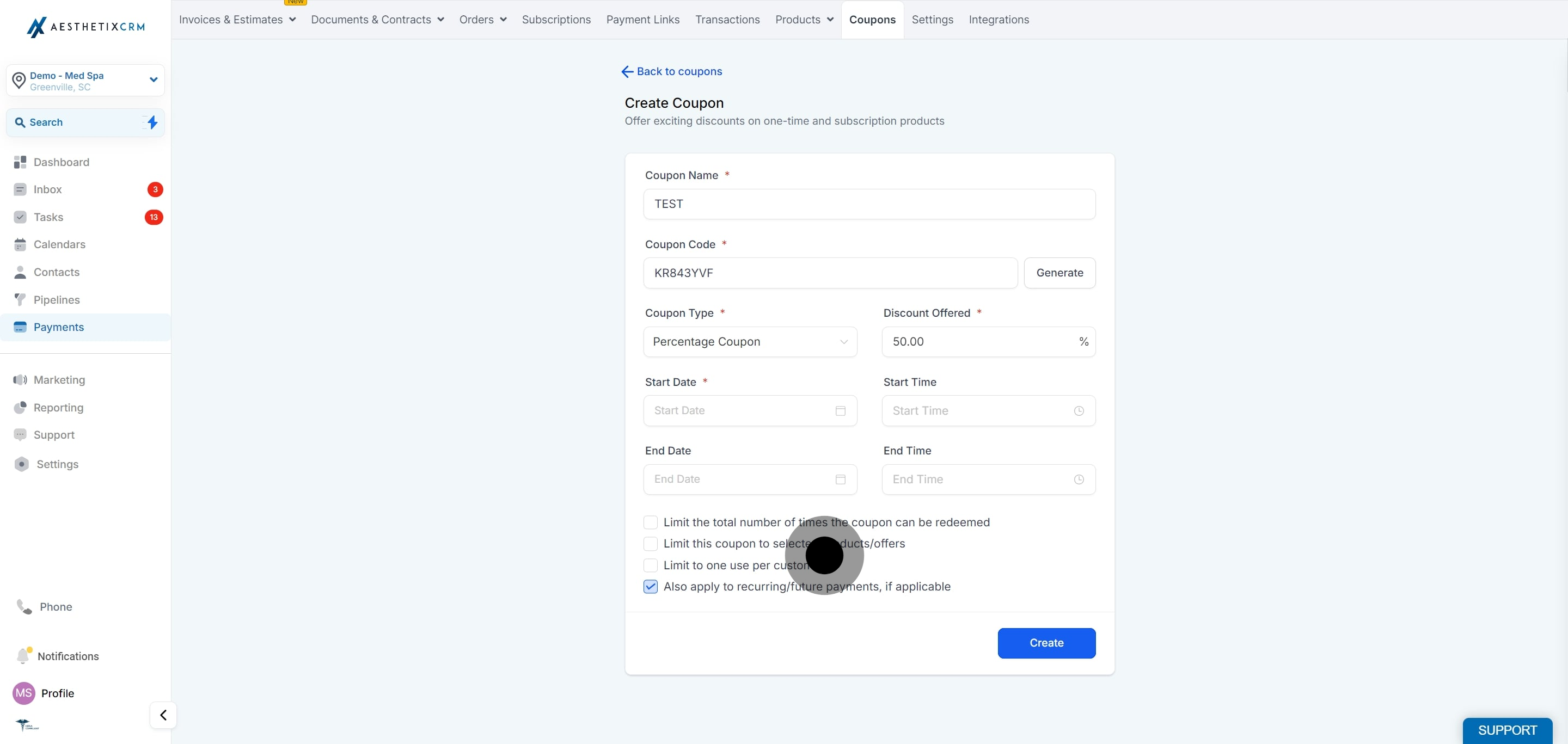Focus the Coupon Name field
The image size is (1568, 744).
tap(869, 205)
